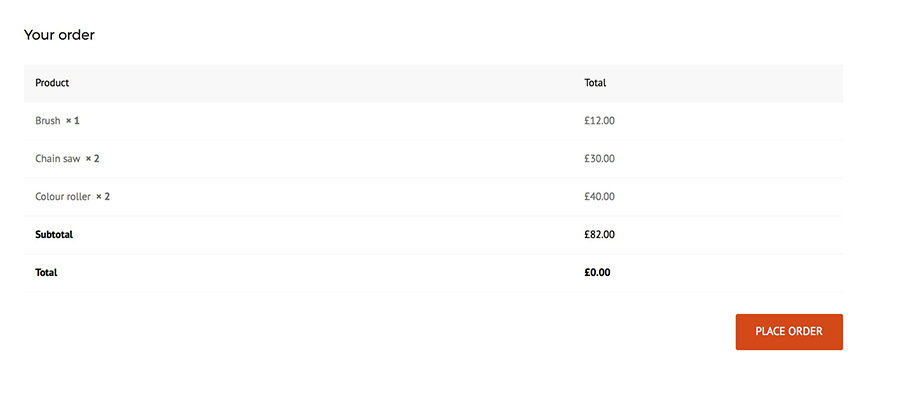Click the Place Order button
Image resolution: width=900 pixels, height=395 pixels.
click(x=789, y=332)
